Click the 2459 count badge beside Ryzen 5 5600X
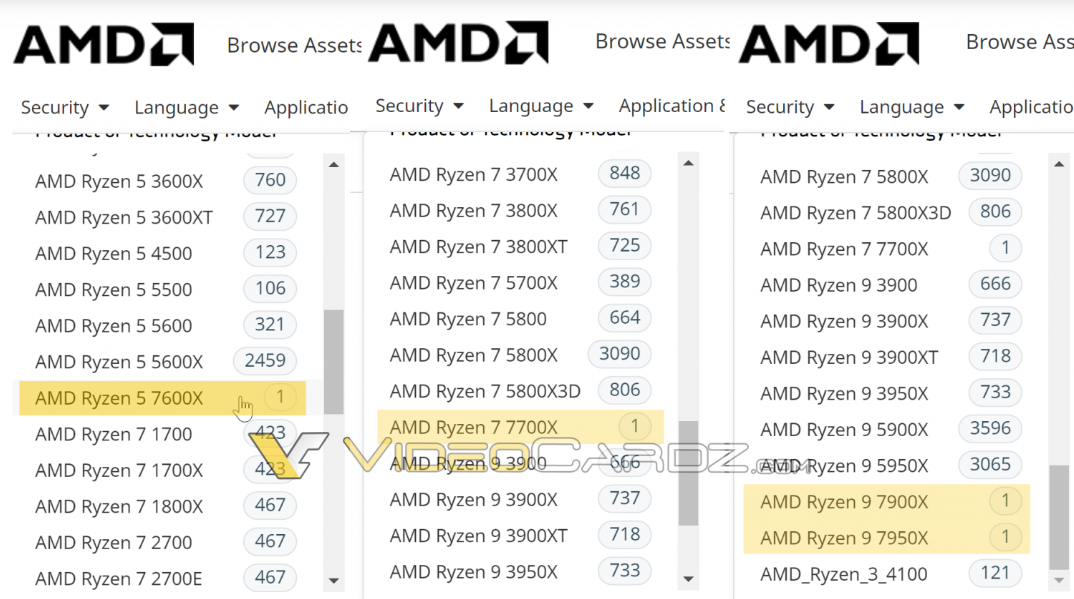 pyautogui.click(x=265, y=361)
